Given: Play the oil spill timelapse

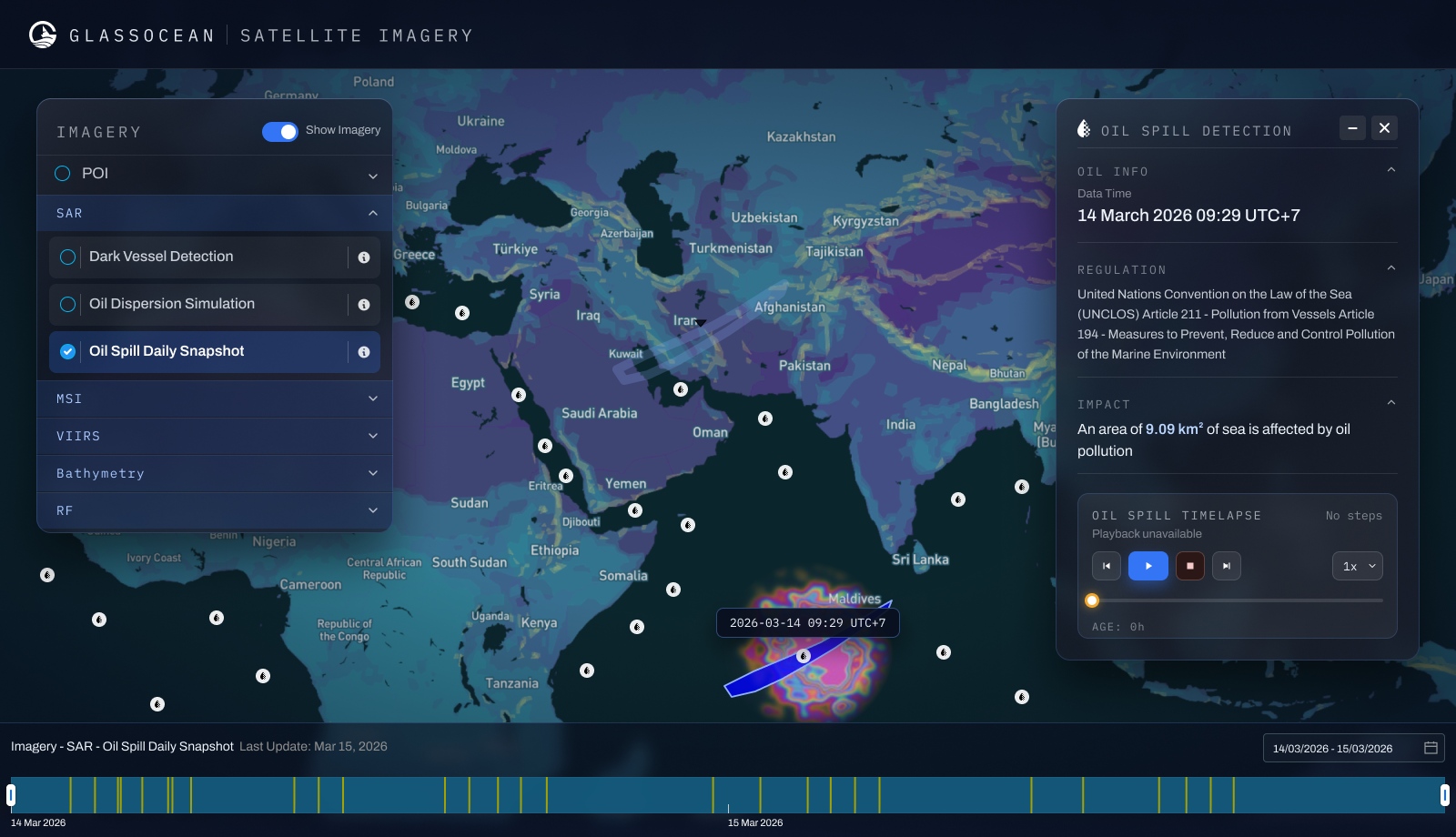Looking at the screenshot, I should [1148, 566].
